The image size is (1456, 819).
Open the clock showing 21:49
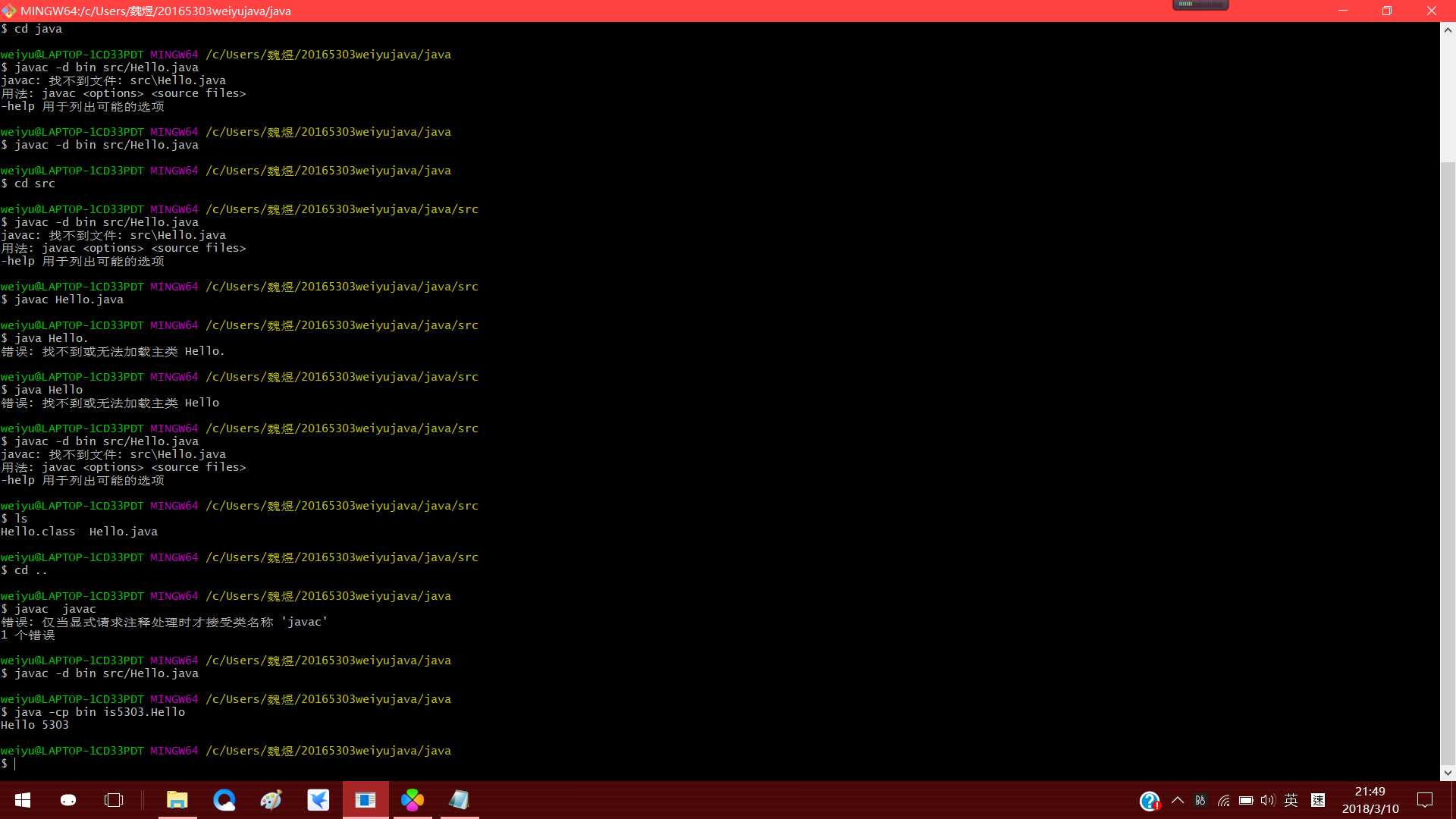pyautogui.click(x=1370, y=800)
